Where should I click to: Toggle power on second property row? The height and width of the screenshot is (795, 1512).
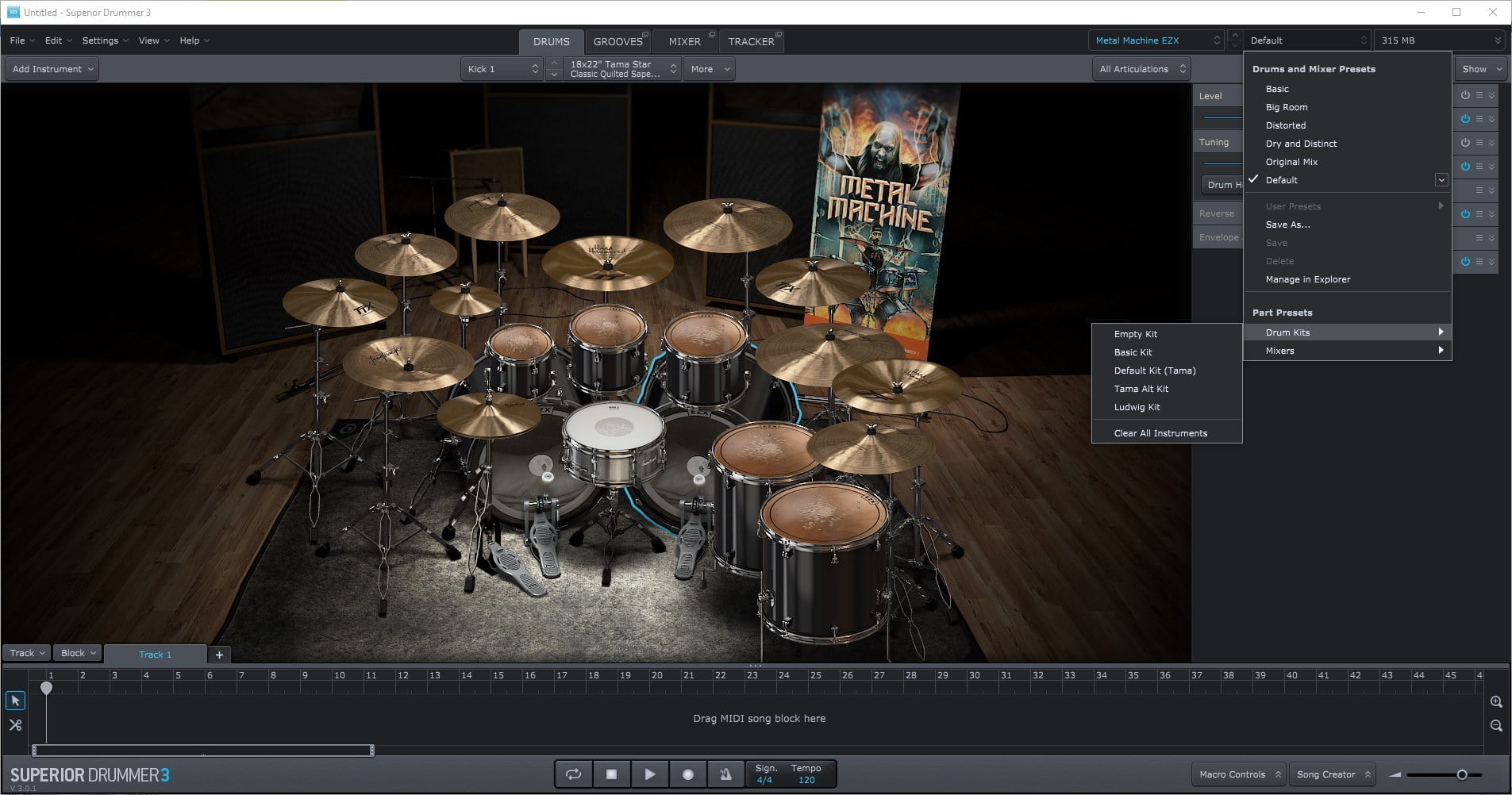(x=1465, y=119)
